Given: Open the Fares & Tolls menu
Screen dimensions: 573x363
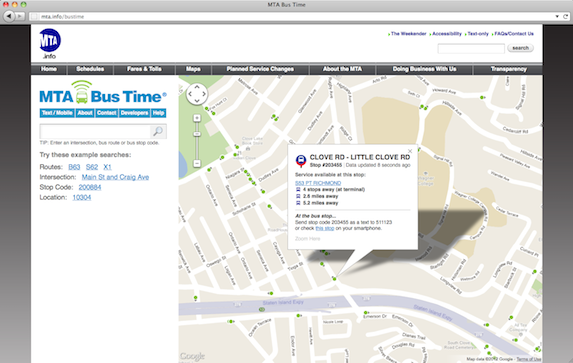Looking at the screenshot, I should click(x=144, y=69).
